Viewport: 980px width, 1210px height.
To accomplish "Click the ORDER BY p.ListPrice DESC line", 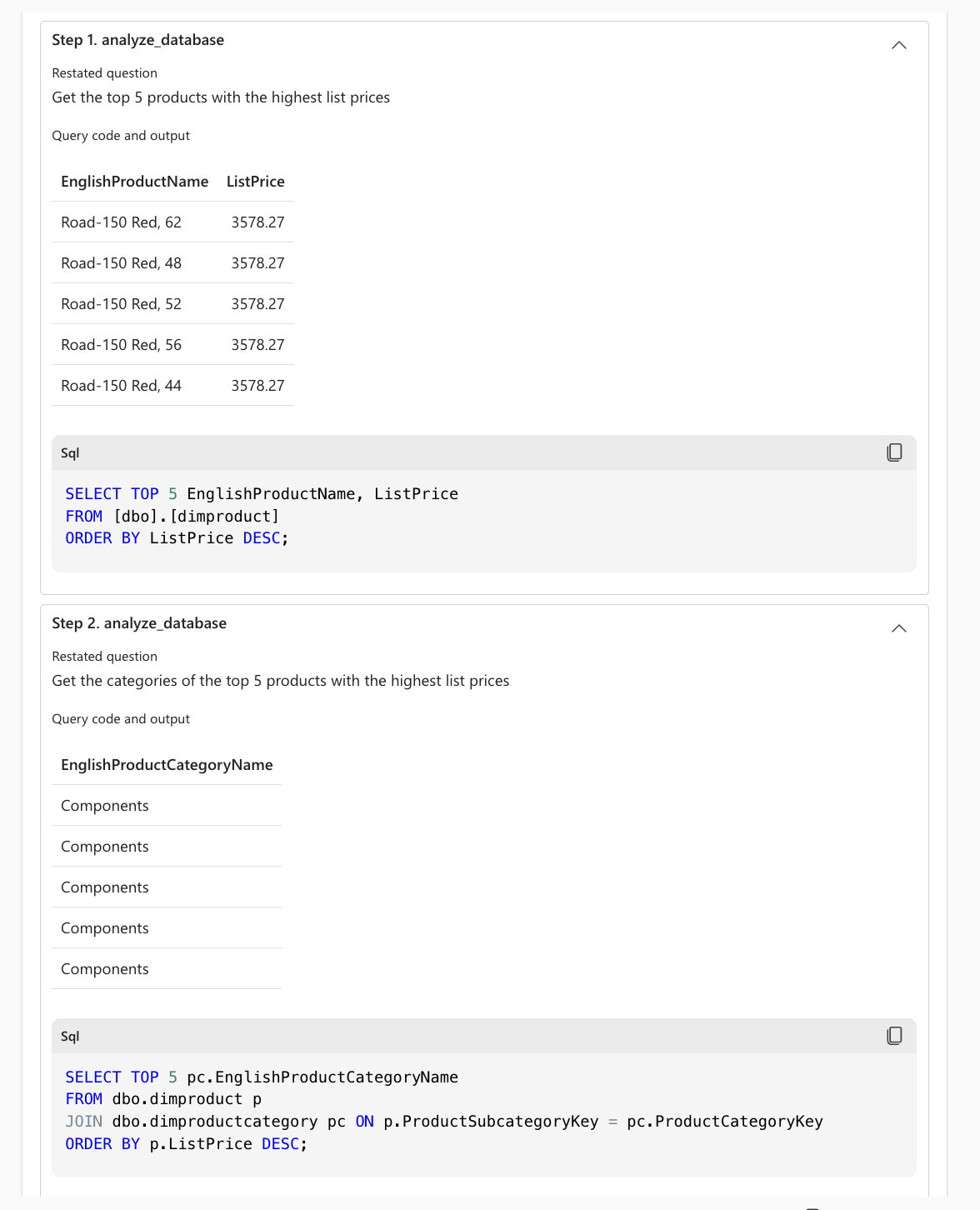I will pyautogui.click(x=186, y=1144).
